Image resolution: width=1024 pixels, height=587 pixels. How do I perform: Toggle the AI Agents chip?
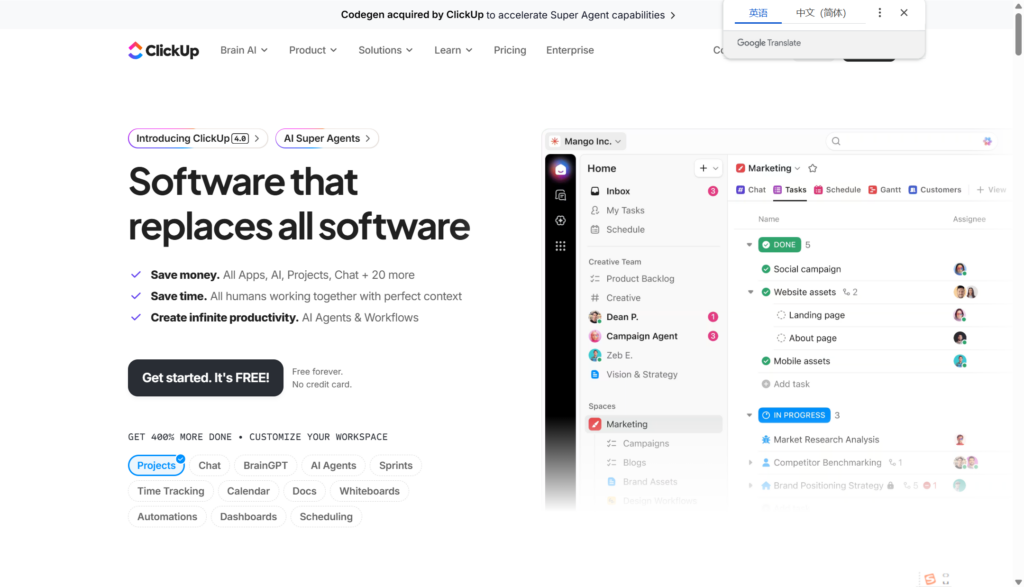[x=333, y=465]
